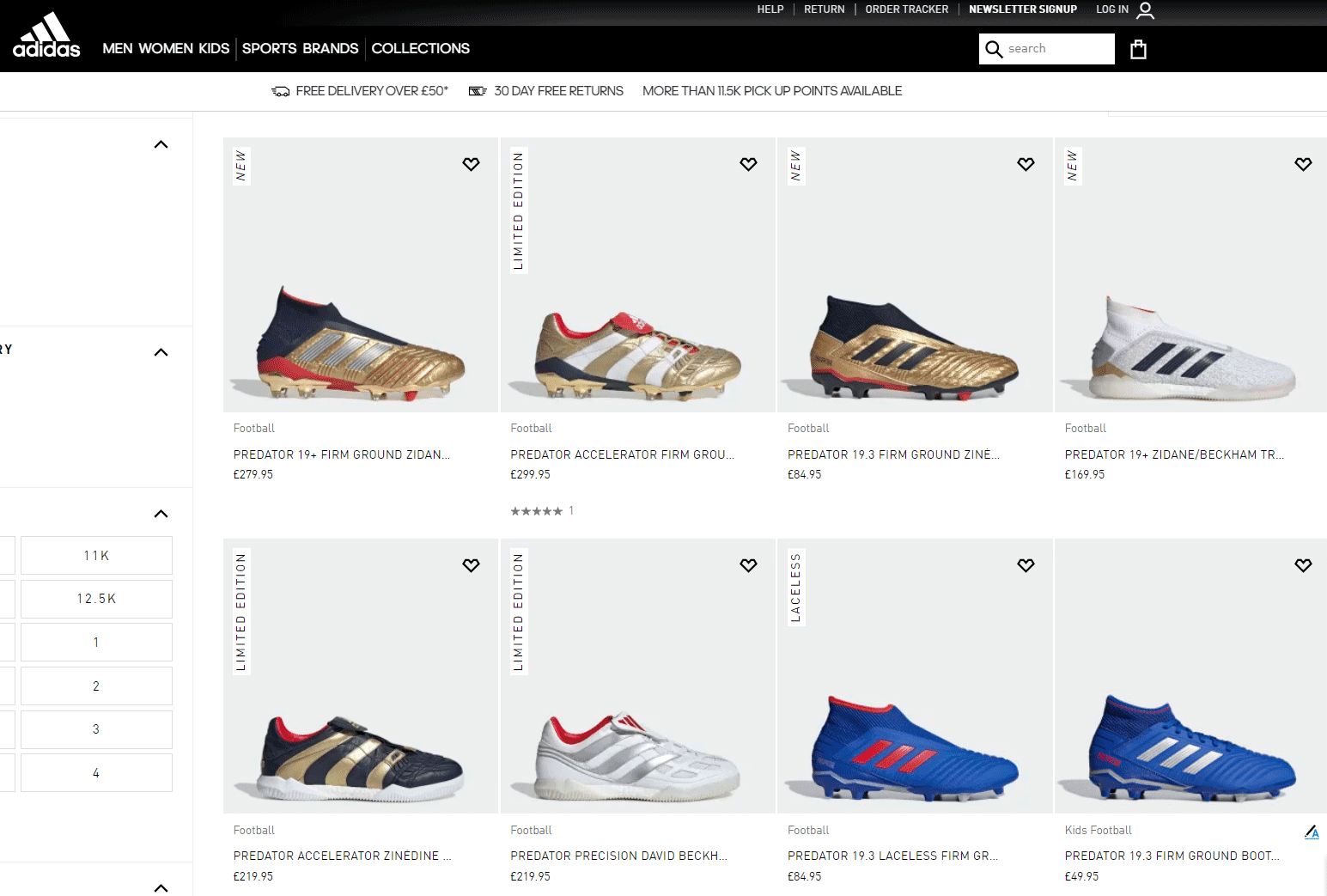
Task: Open the gold Predator Accelerator boot image
Action: (638, 275)
